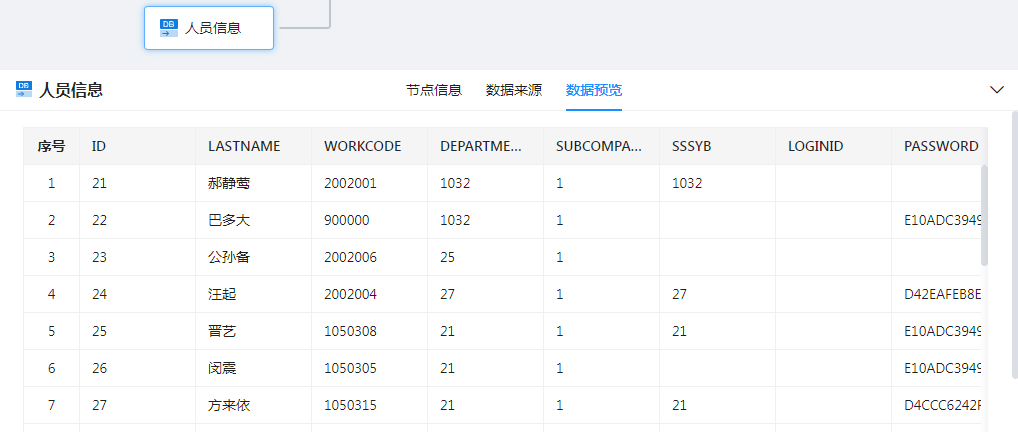Open the 数据来源 tab
This screenshot has height=438, width=1018.
[x=513, y=90]
